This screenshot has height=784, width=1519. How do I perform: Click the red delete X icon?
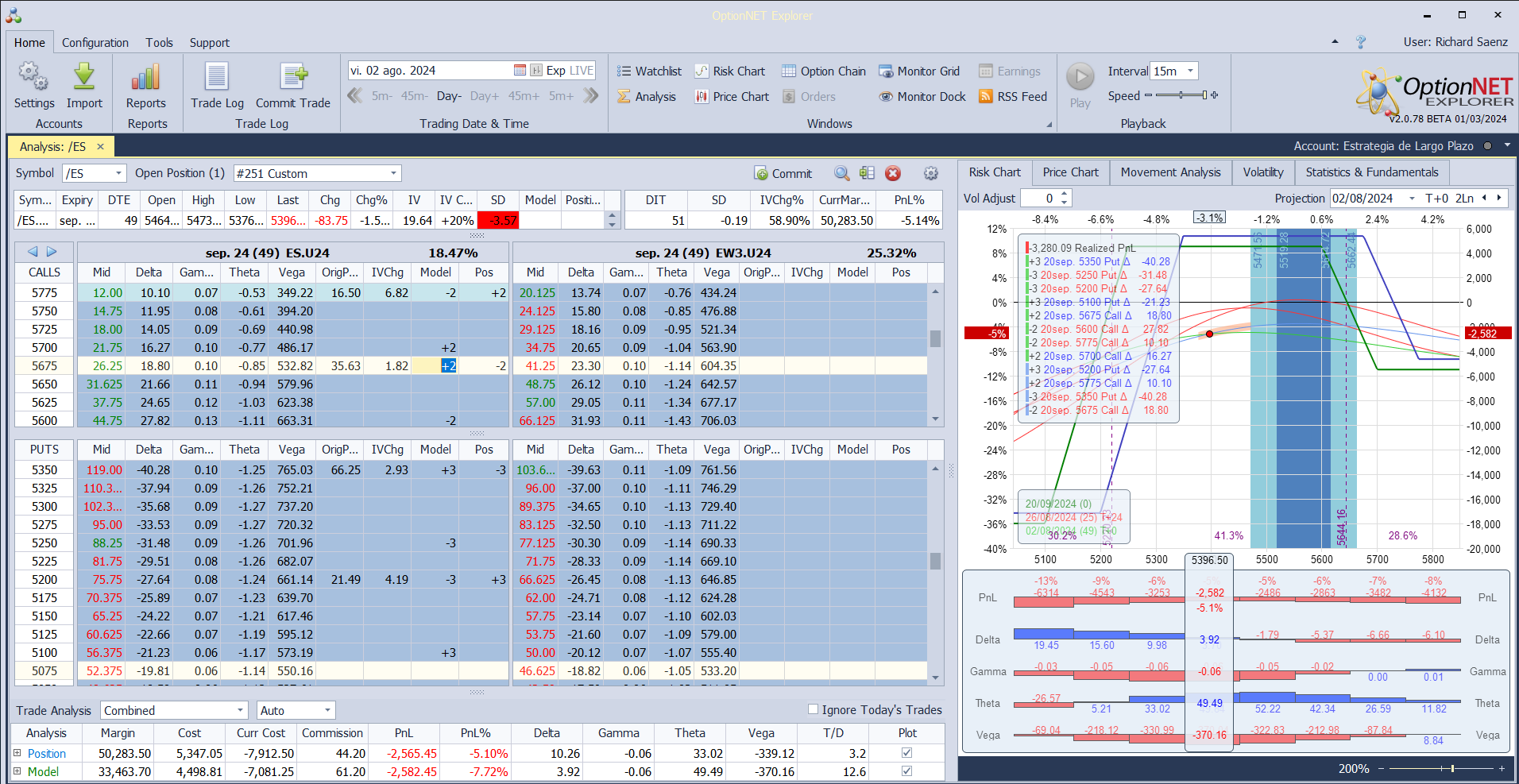pyautogui.click(x=893, y=173)
